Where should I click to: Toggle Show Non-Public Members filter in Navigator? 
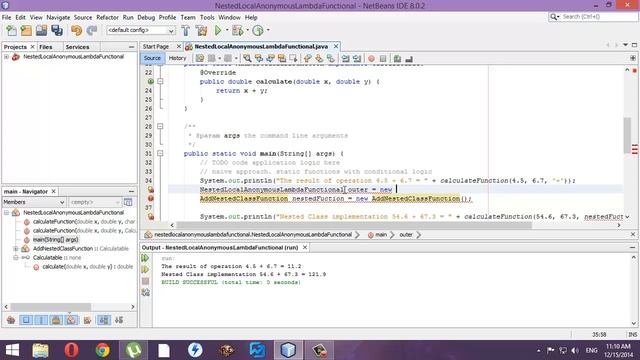point(56,320)
